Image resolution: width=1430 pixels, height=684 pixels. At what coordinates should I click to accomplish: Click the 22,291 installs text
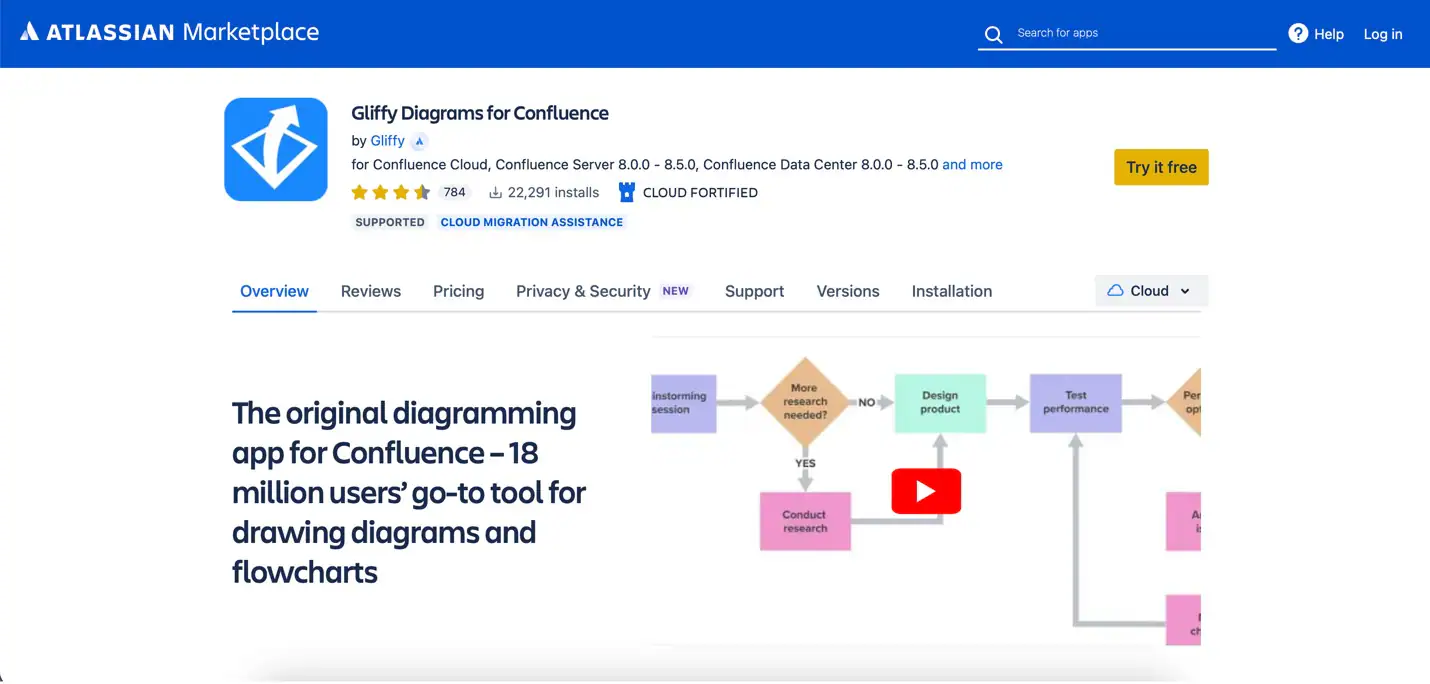tap(553, 192)
